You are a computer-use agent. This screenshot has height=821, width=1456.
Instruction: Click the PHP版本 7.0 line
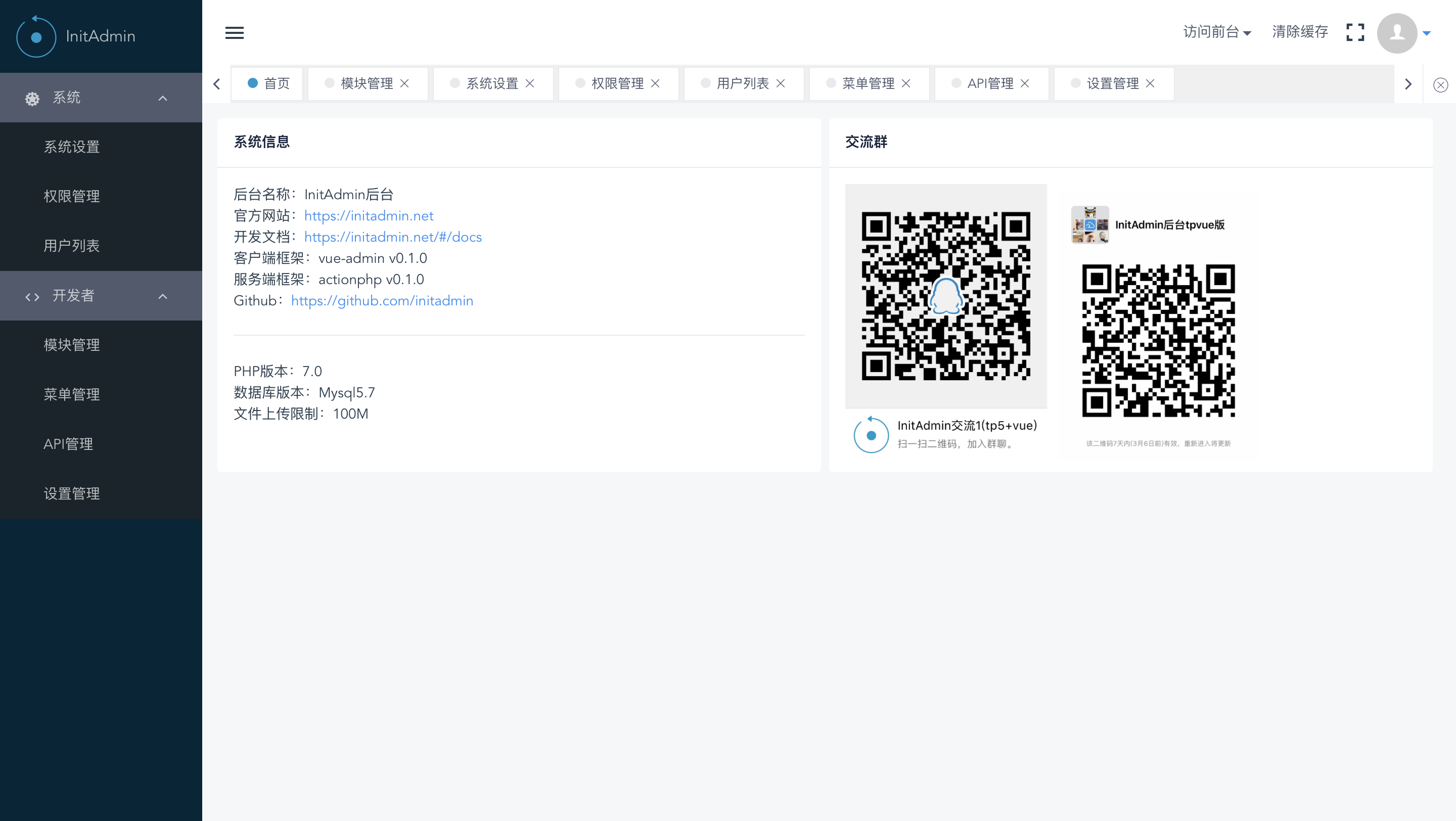[278, 372]
